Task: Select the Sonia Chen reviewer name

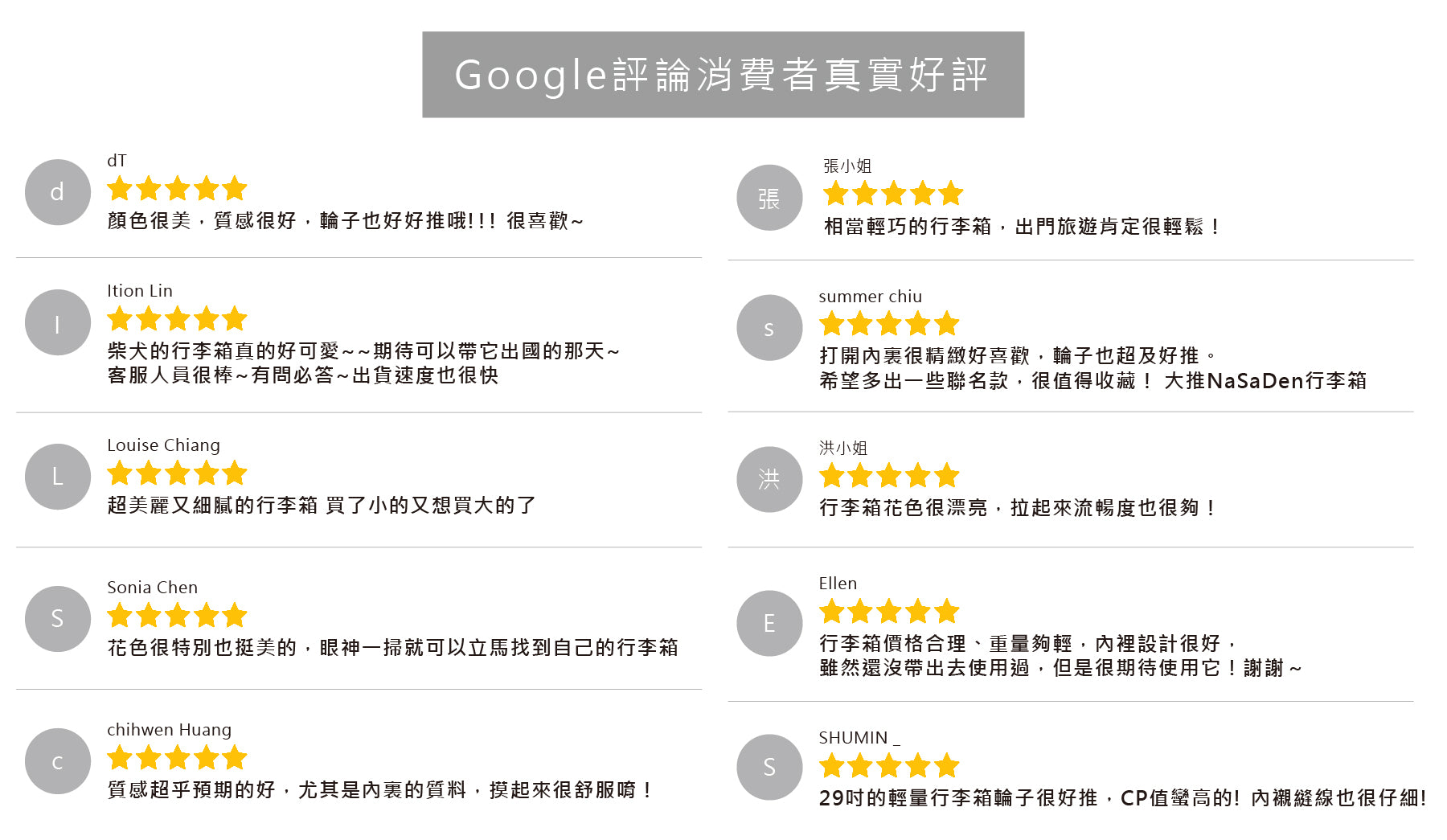Action: coord(152,588)
